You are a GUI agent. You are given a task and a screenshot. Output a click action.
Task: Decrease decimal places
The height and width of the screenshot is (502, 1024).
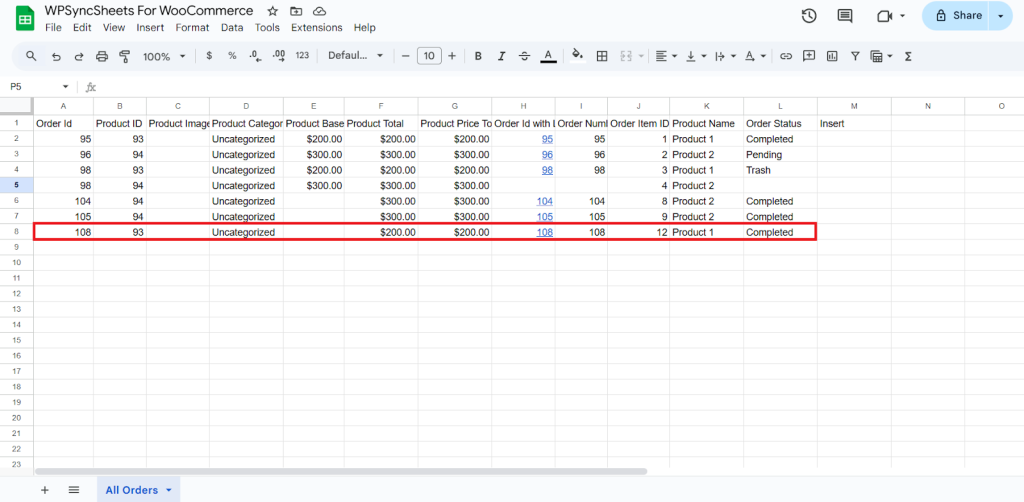coord(255,56)
